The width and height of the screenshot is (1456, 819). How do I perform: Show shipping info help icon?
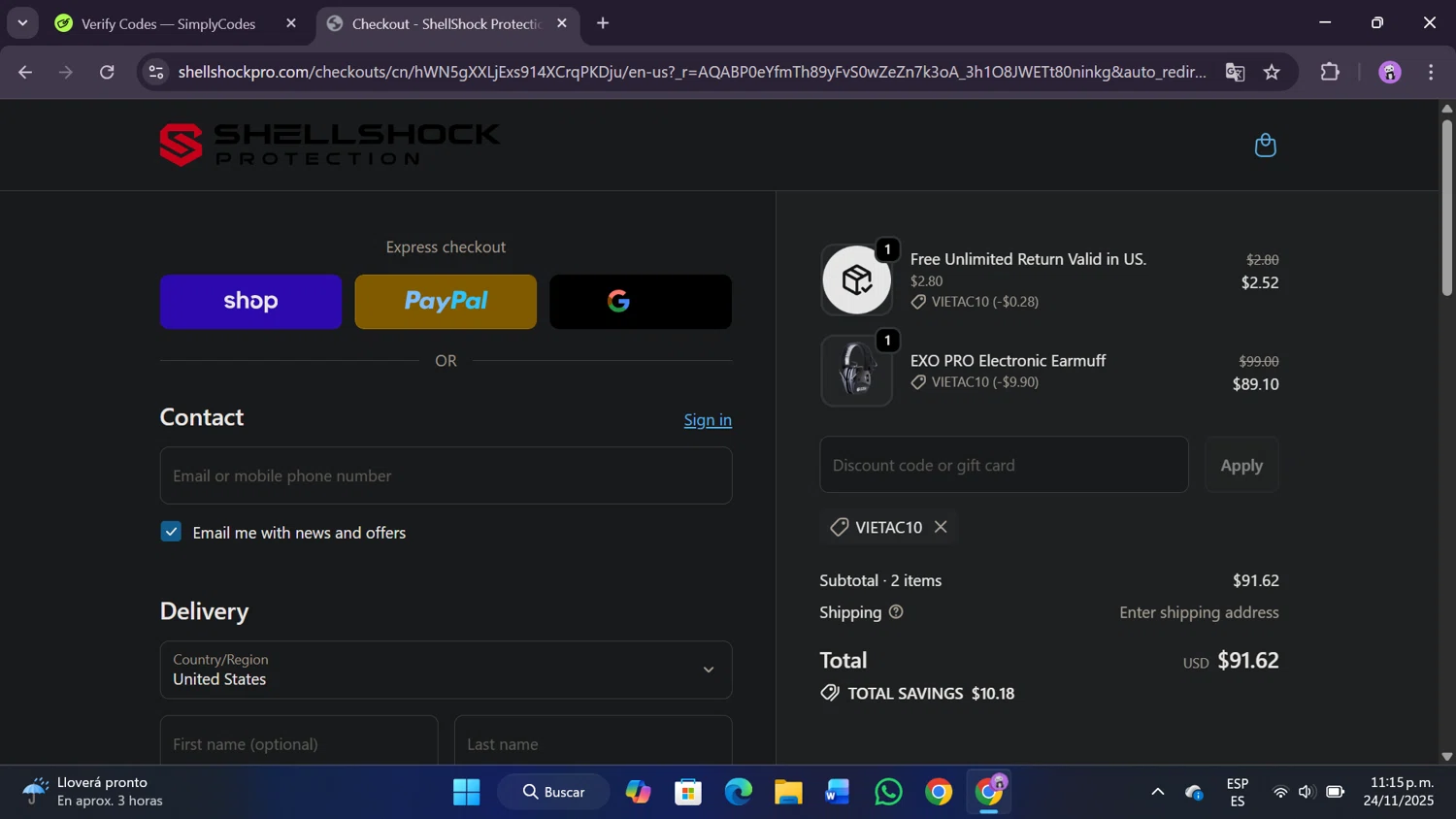point(896,612)
